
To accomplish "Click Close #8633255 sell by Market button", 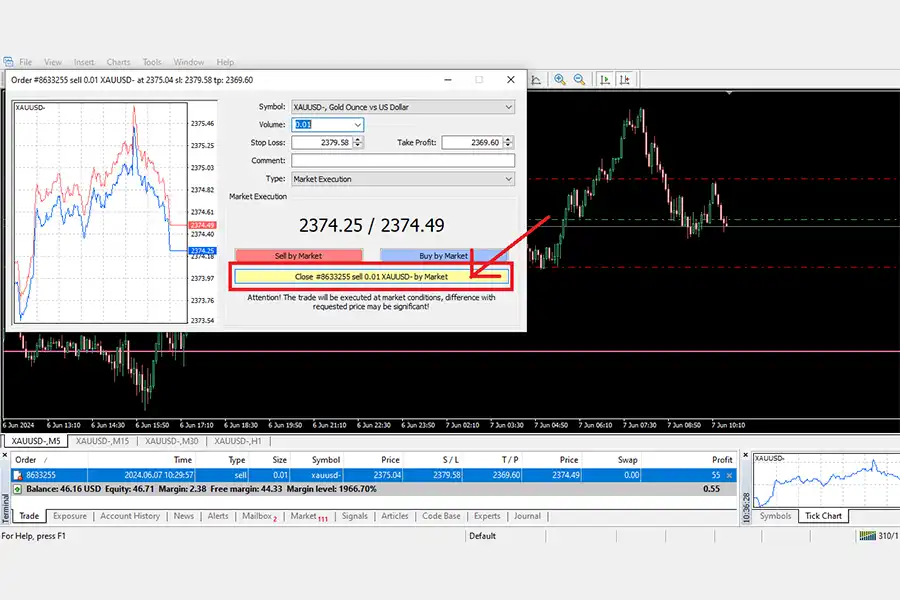I will coord(371,277).
